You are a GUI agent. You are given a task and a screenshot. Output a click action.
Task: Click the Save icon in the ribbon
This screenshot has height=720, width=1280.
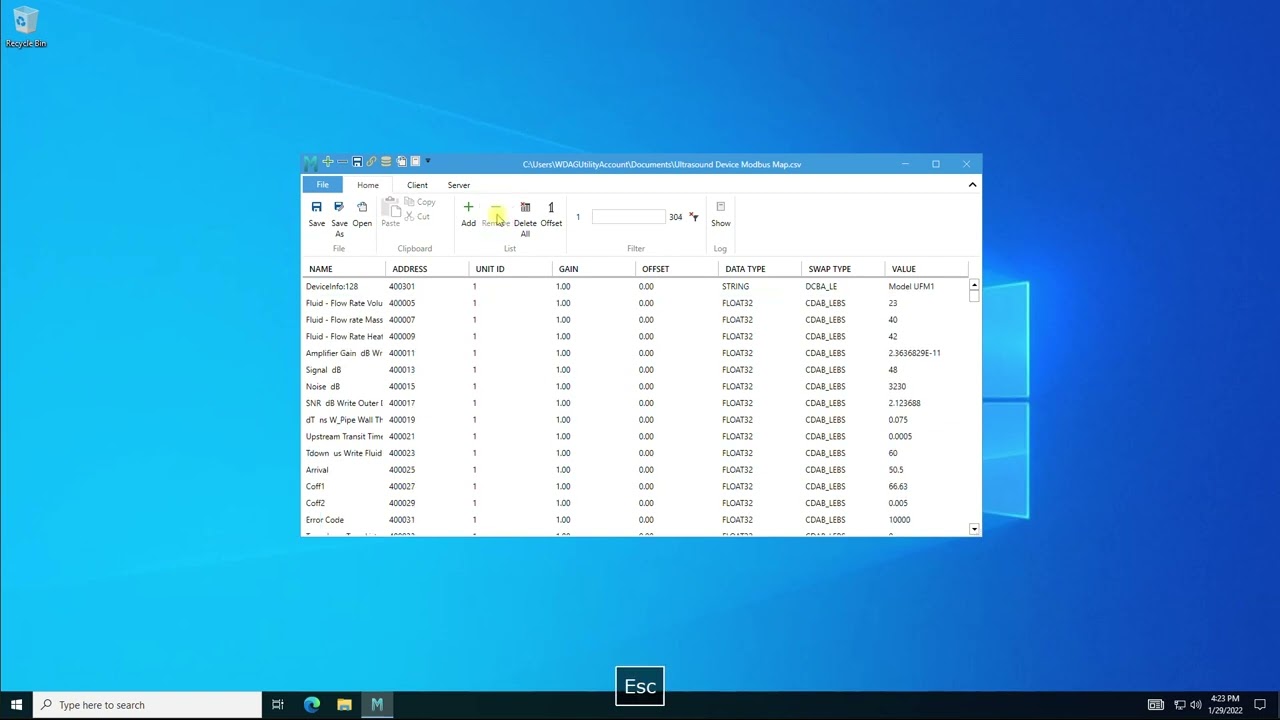(x=316, y=207)
